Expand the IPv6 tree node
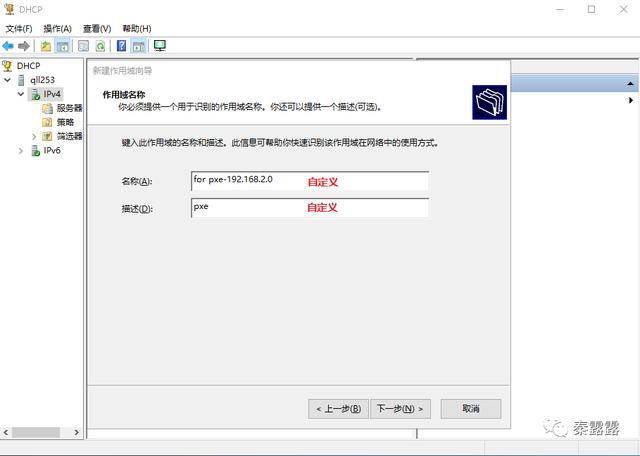 (x=21, y=151)
